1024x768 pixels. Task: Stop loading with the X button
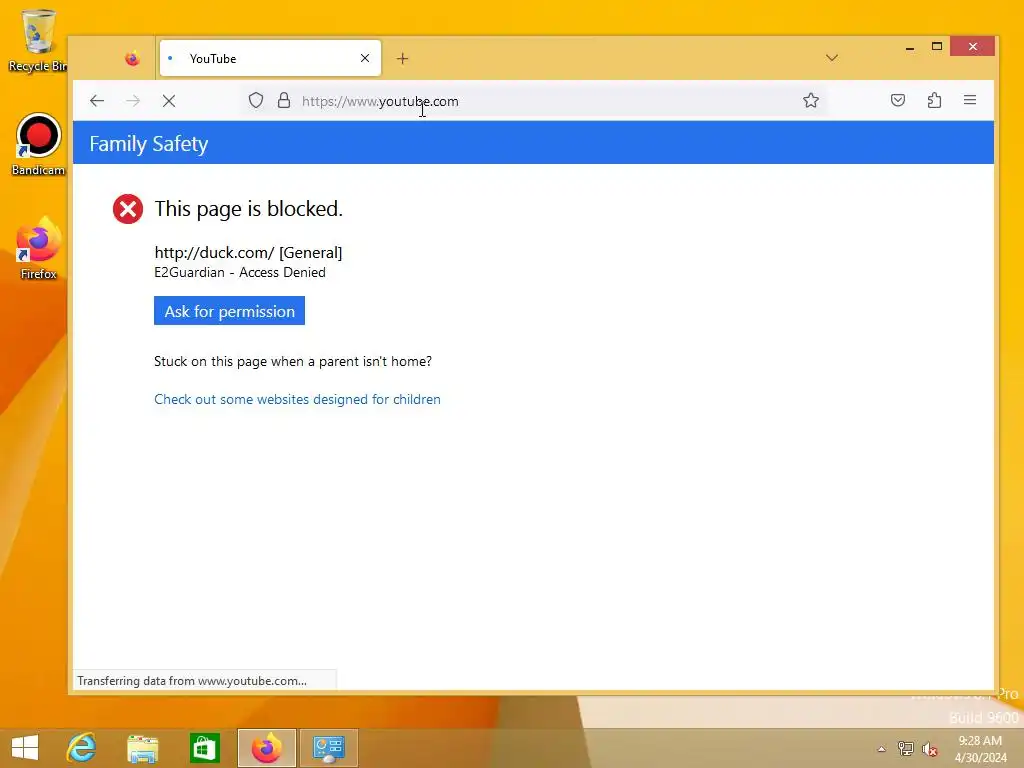(168, 101)
